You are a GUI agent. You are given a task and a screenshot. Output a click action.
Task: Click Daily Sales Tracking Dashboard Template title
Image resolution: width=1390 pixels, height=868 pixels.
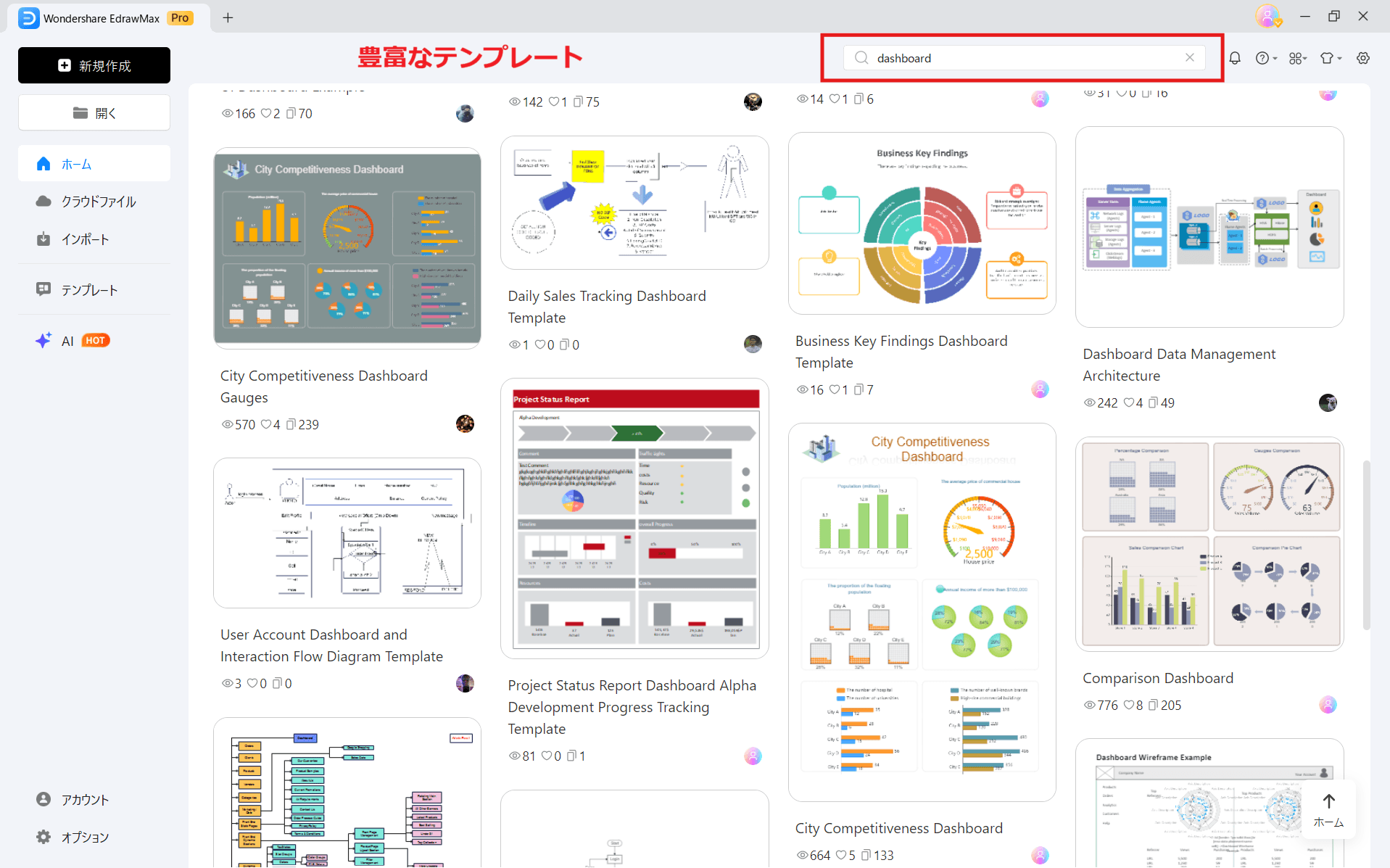(607, 307)
